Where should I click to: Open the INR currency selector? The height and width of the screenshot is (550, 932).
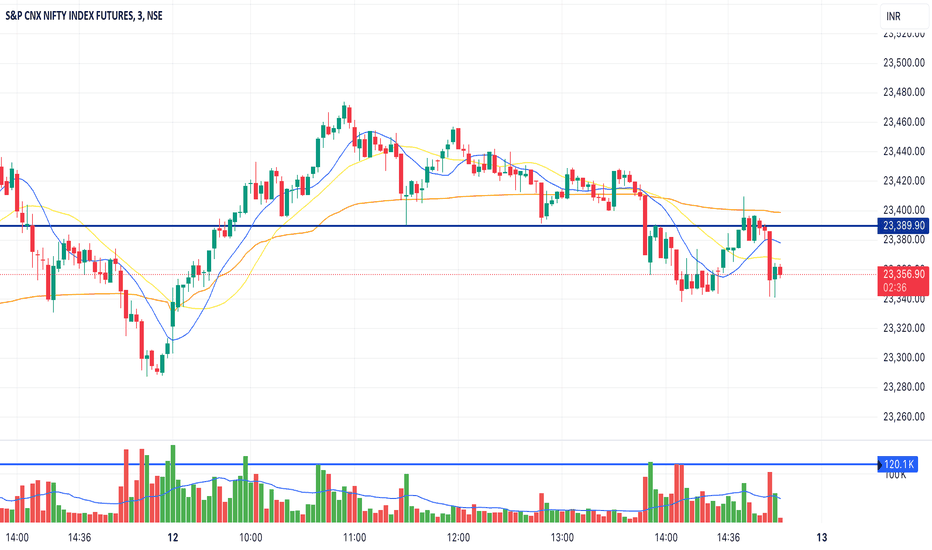pos(904,17)
